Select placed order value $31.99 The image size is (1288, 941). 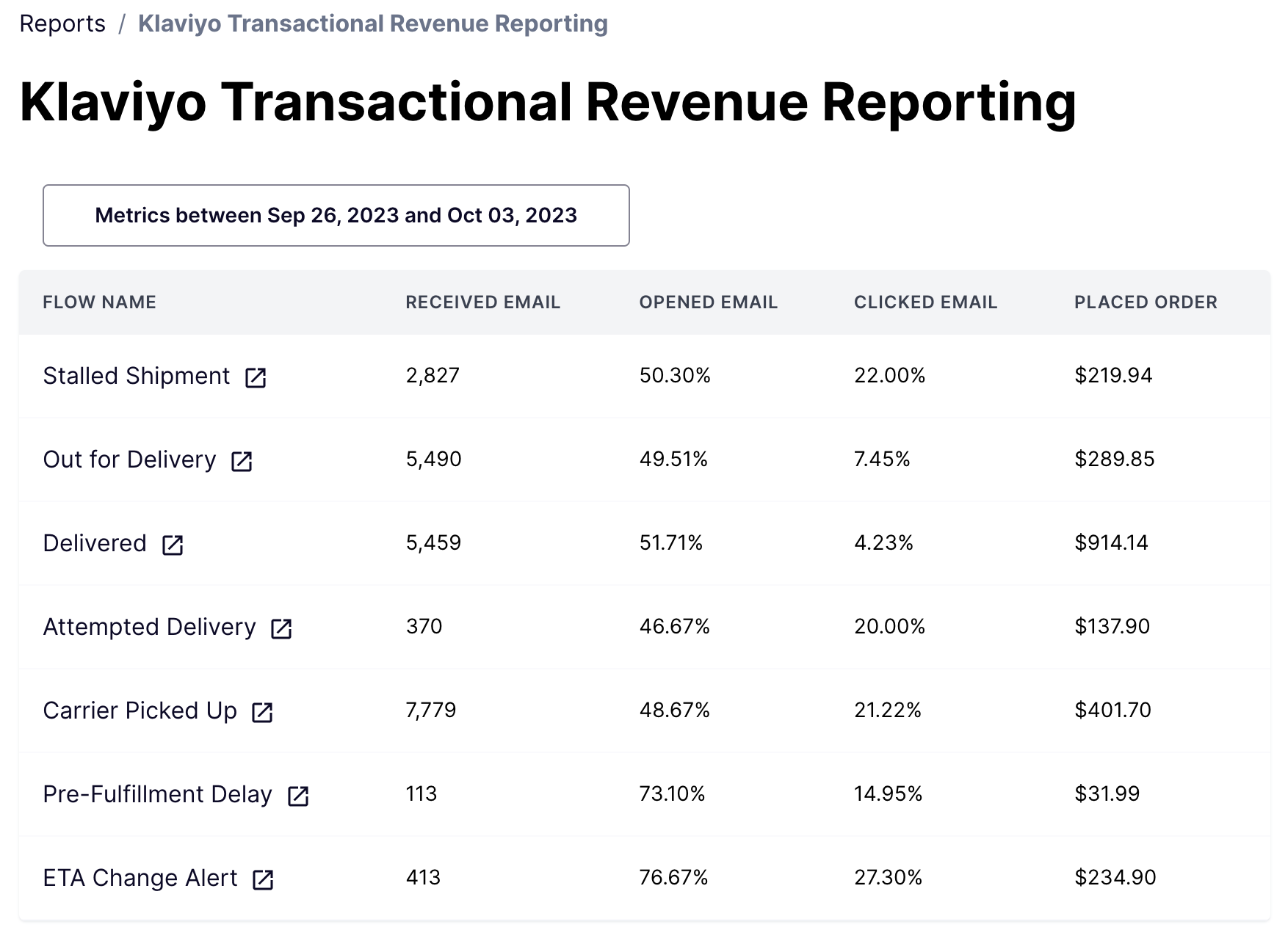[x=1107, y=793]
